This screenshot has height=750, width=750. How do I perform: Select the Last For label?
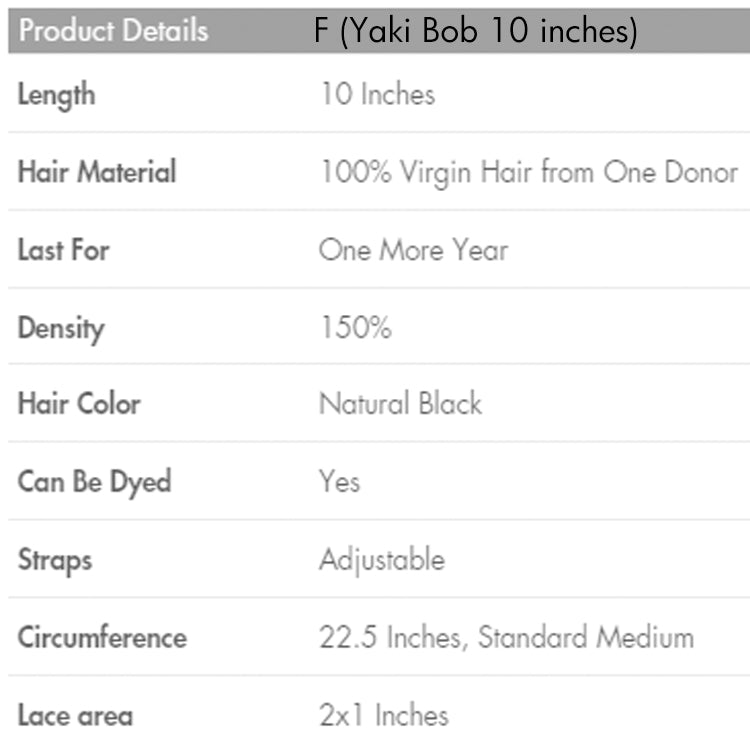62,249
